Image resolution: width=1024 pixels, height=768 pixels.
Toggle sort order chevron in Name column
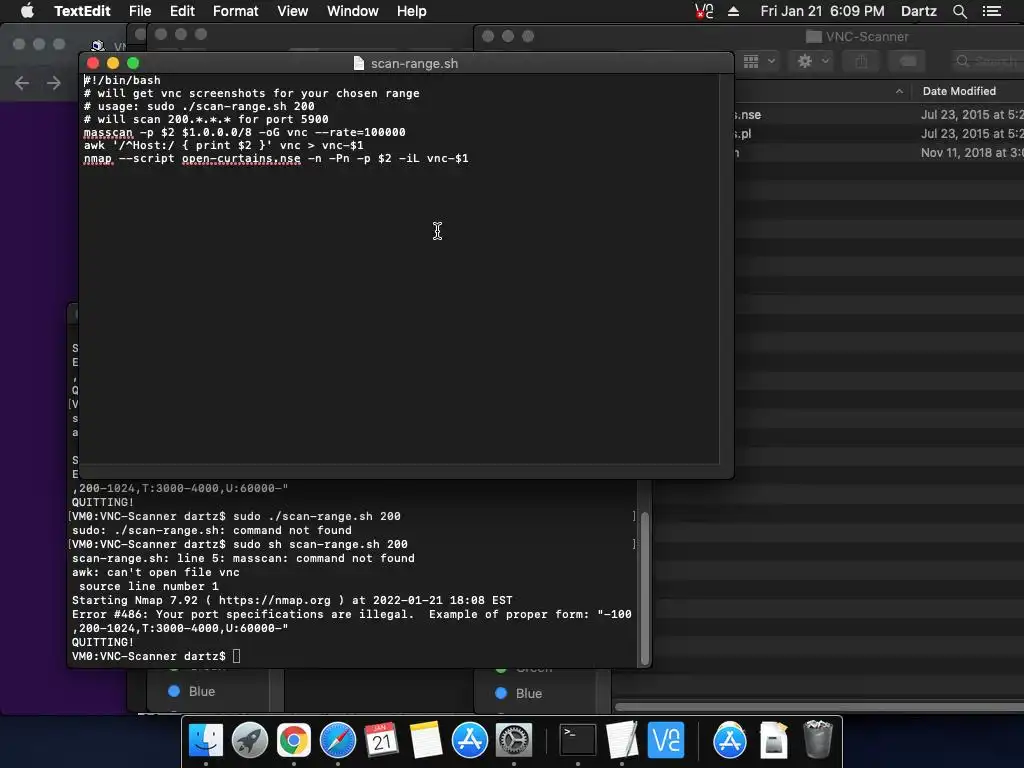tap(899, 91)
